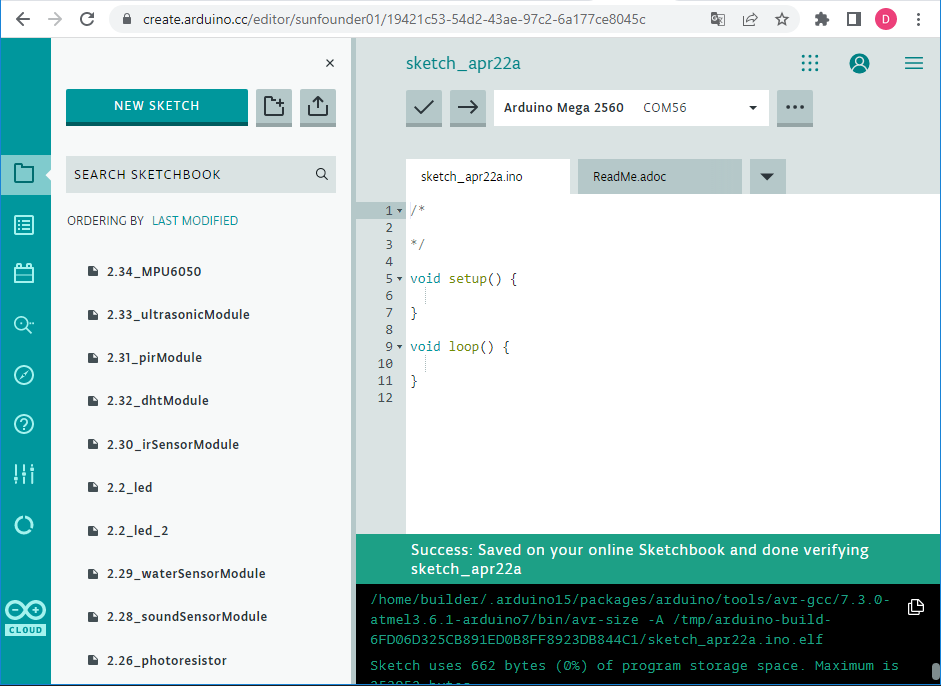Change ordering via LAST MODIFIED
The image size is (941, 686).
point(195,221)
